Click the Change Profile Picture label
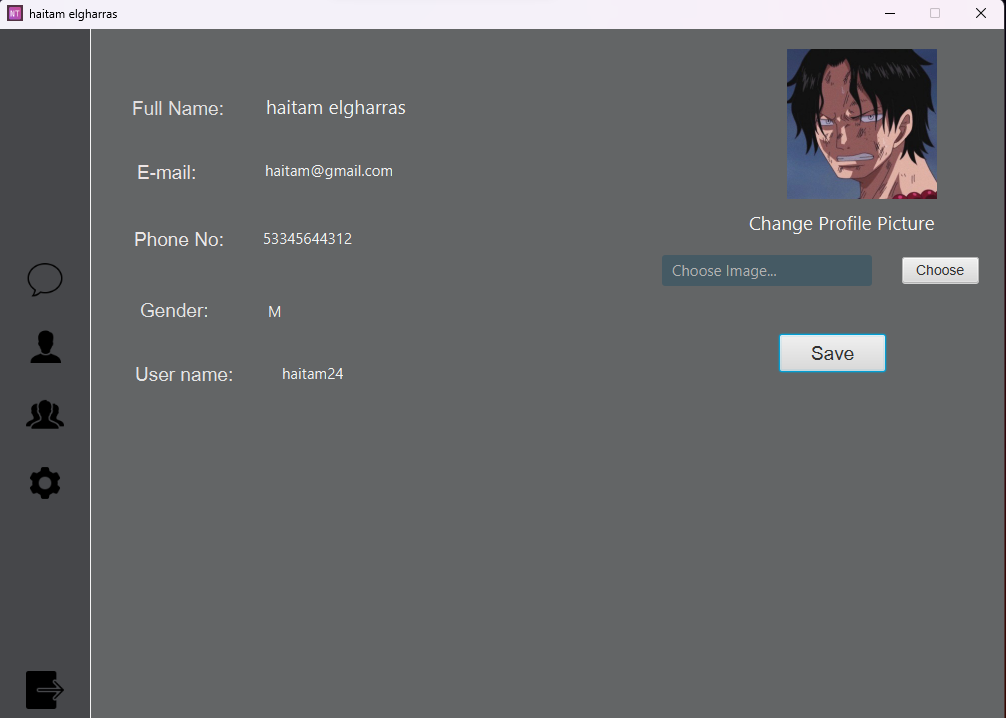The width and height of the screenshot is (1006, 718). tap(841, 223)
